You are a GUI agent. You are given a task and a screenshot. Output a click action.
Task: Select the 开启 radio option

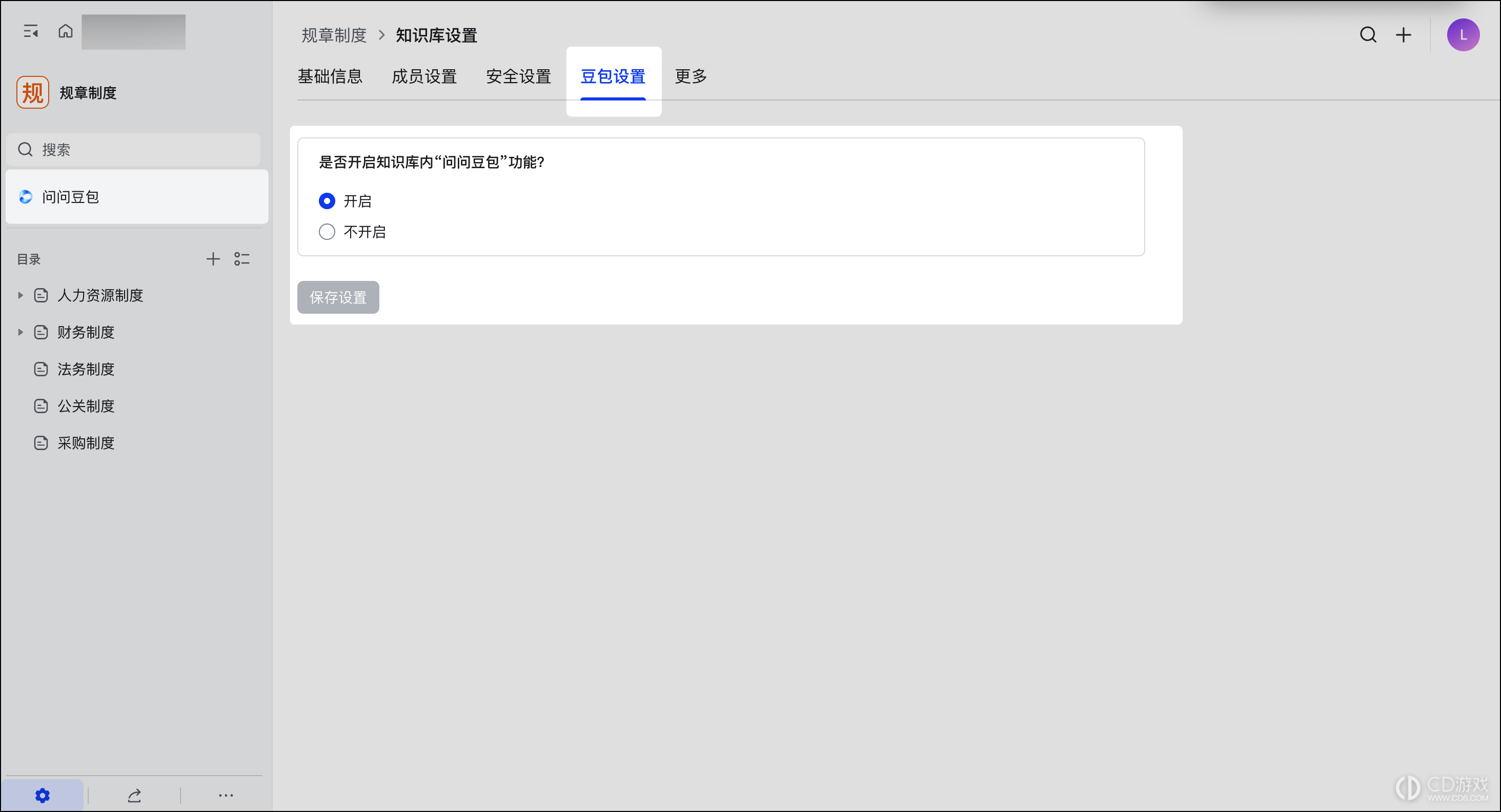tap(327, 201)
